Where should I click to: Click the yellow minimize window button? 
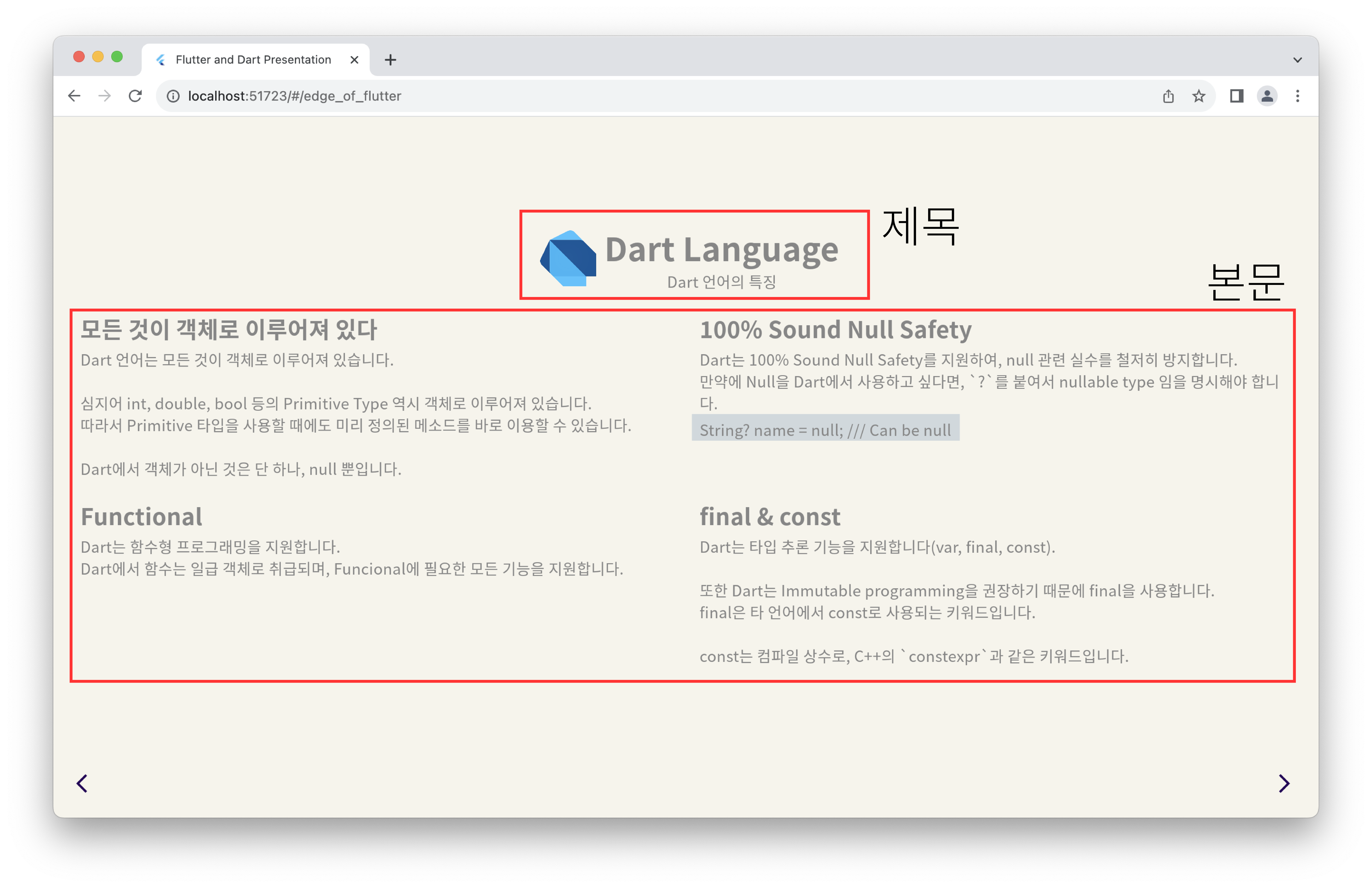point(98,57)
